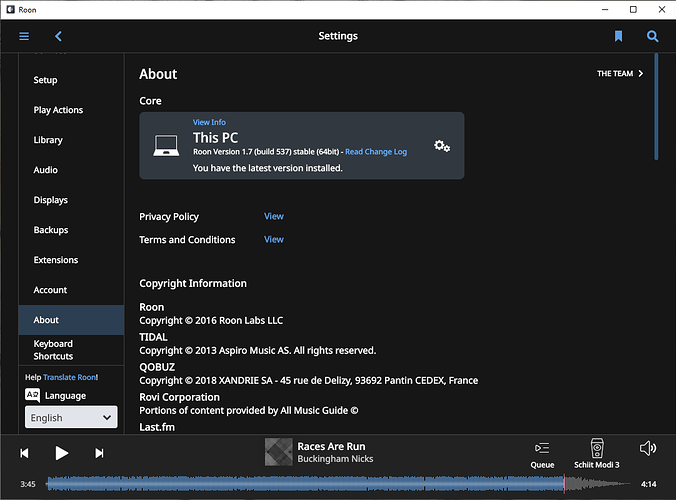676x500 pixels.
Task: Click the Races Are Run track title
Action: [x=331, y=447]
